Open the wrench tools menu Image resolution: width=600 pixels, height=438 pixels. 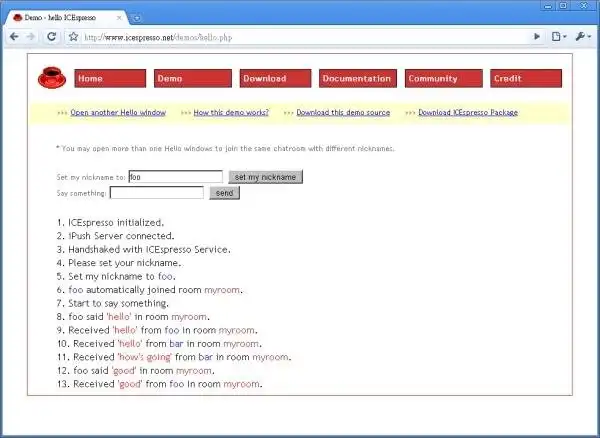click(x=583, y=37)
